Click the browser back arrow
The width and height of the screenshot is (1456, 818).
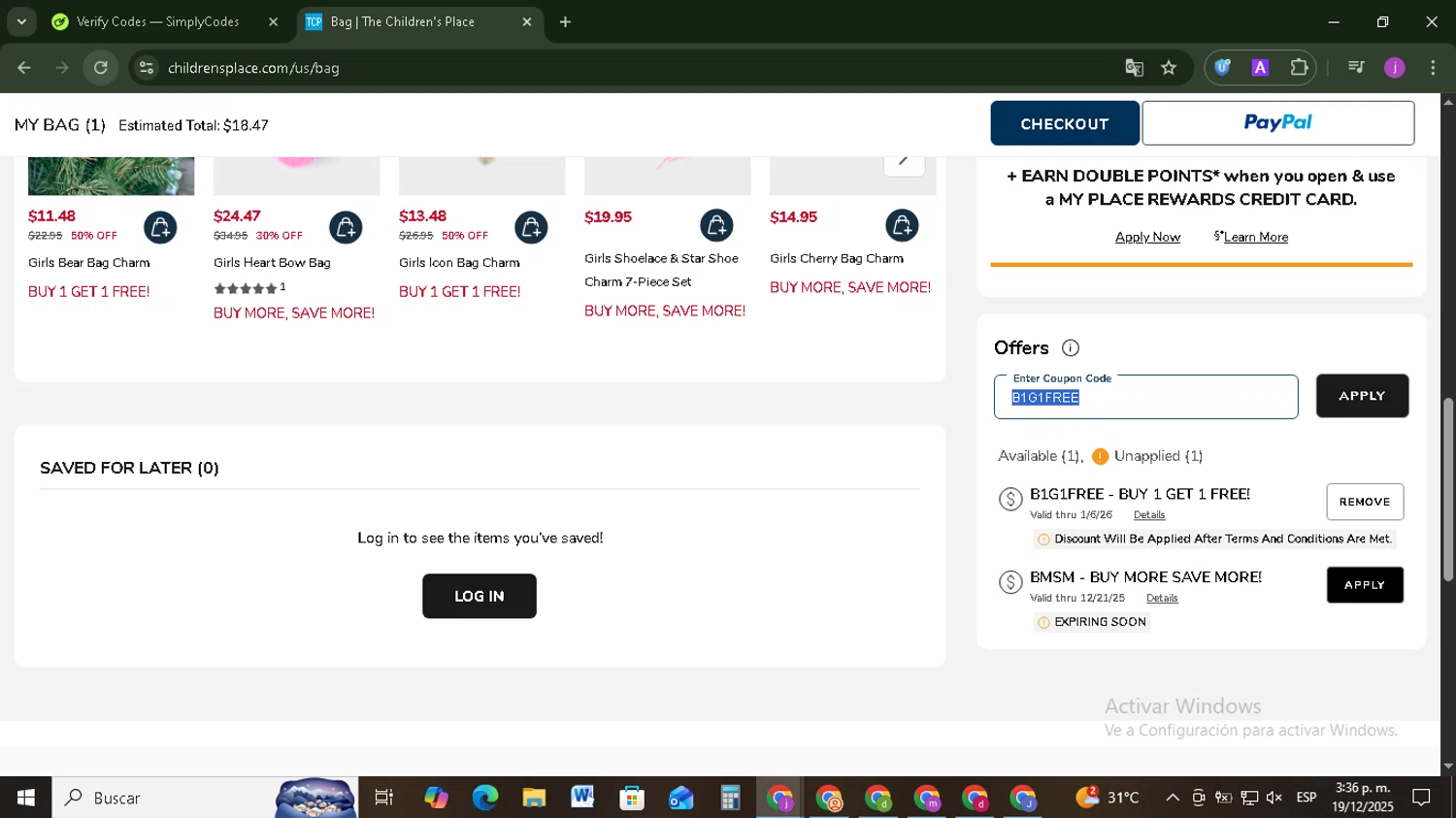(24, 68)
